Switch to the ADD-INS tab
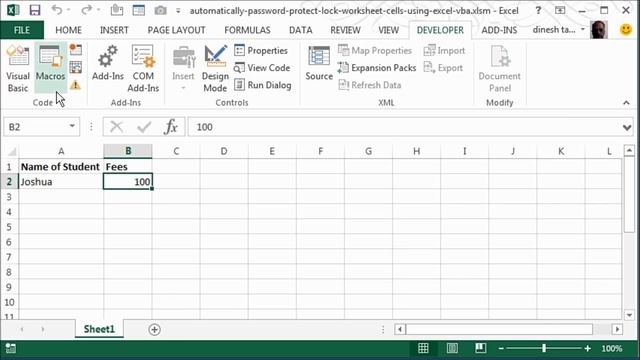640x360 pixels. point(499,30)
